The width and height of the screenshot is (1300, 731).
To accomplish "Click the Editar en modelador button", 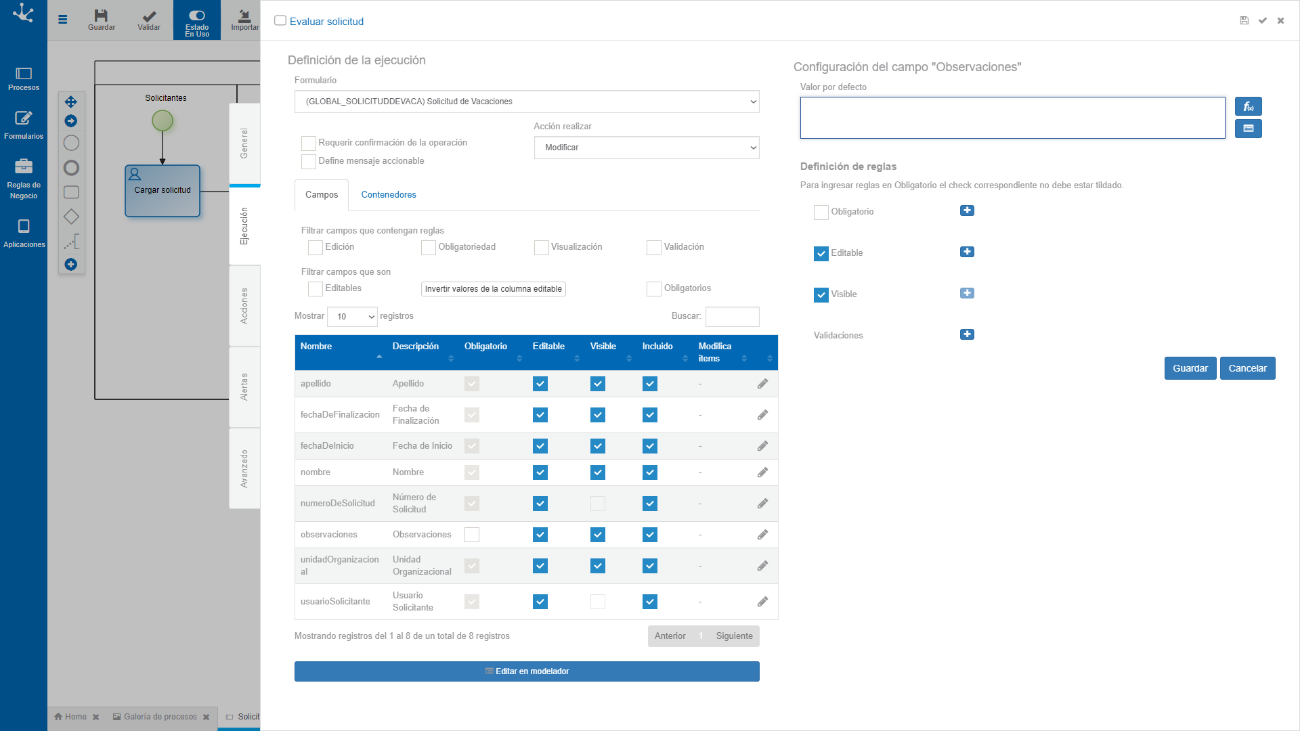I will [x=527, y=671].
